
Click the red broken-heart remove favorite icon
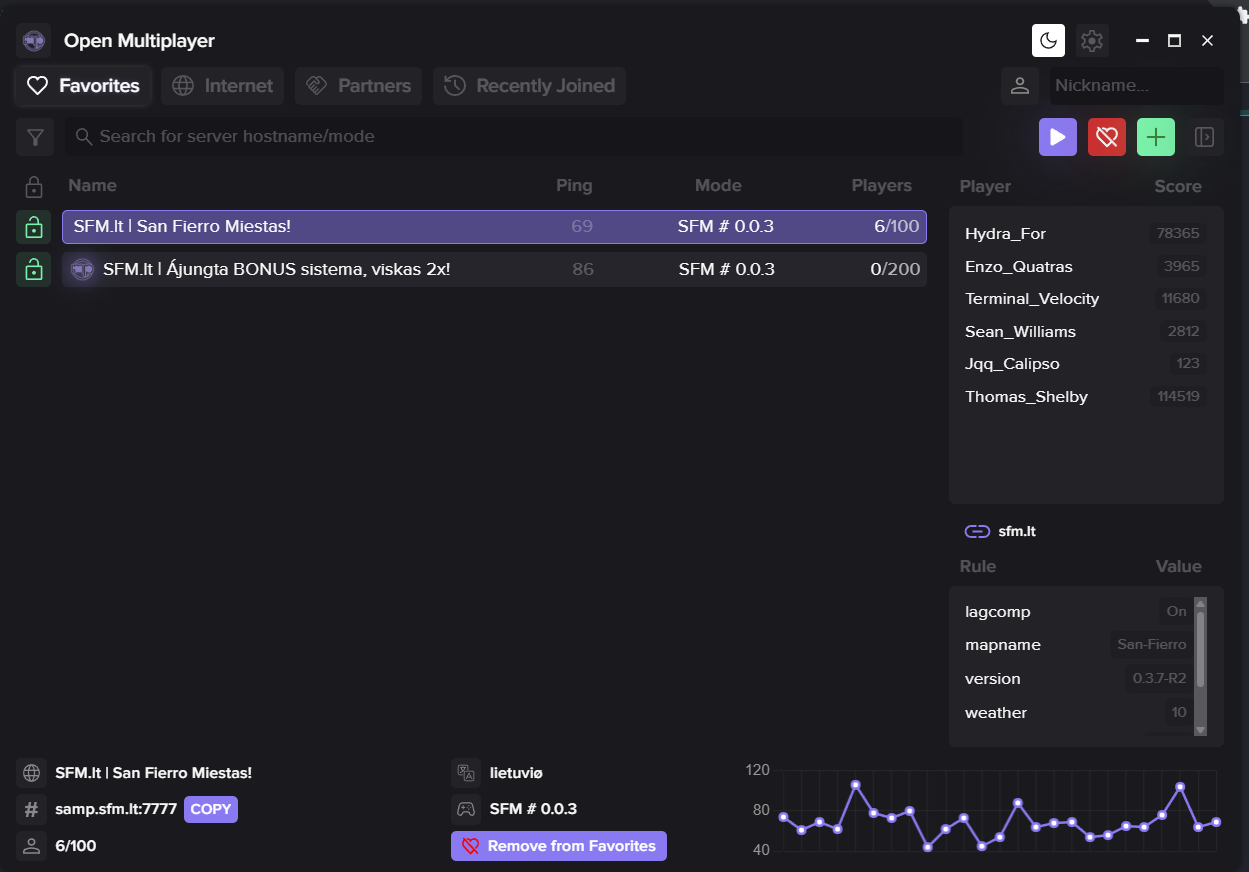tap(1107, 137)
